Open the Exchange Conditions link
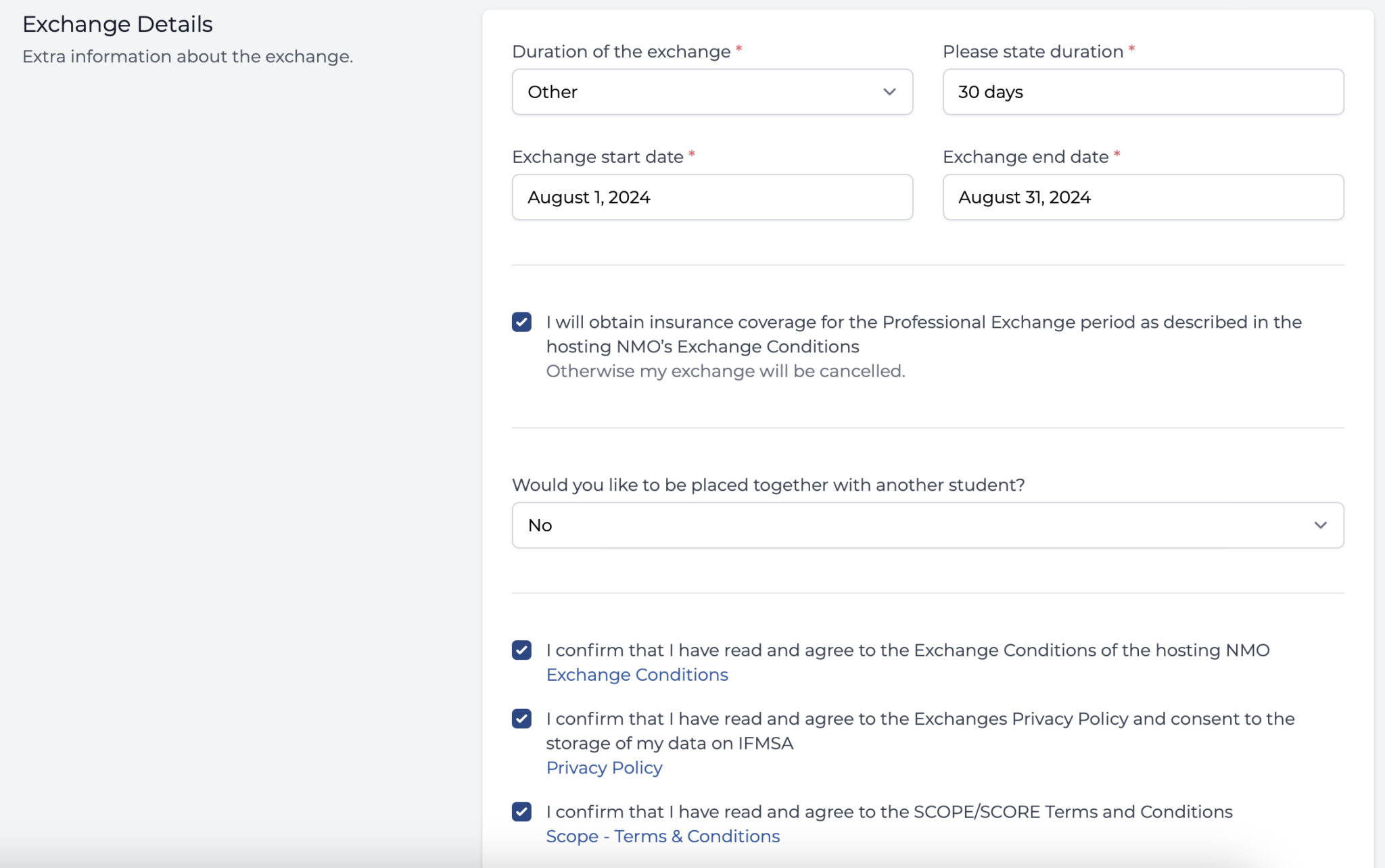This screenshot has height=868, width=1385. 637,675
